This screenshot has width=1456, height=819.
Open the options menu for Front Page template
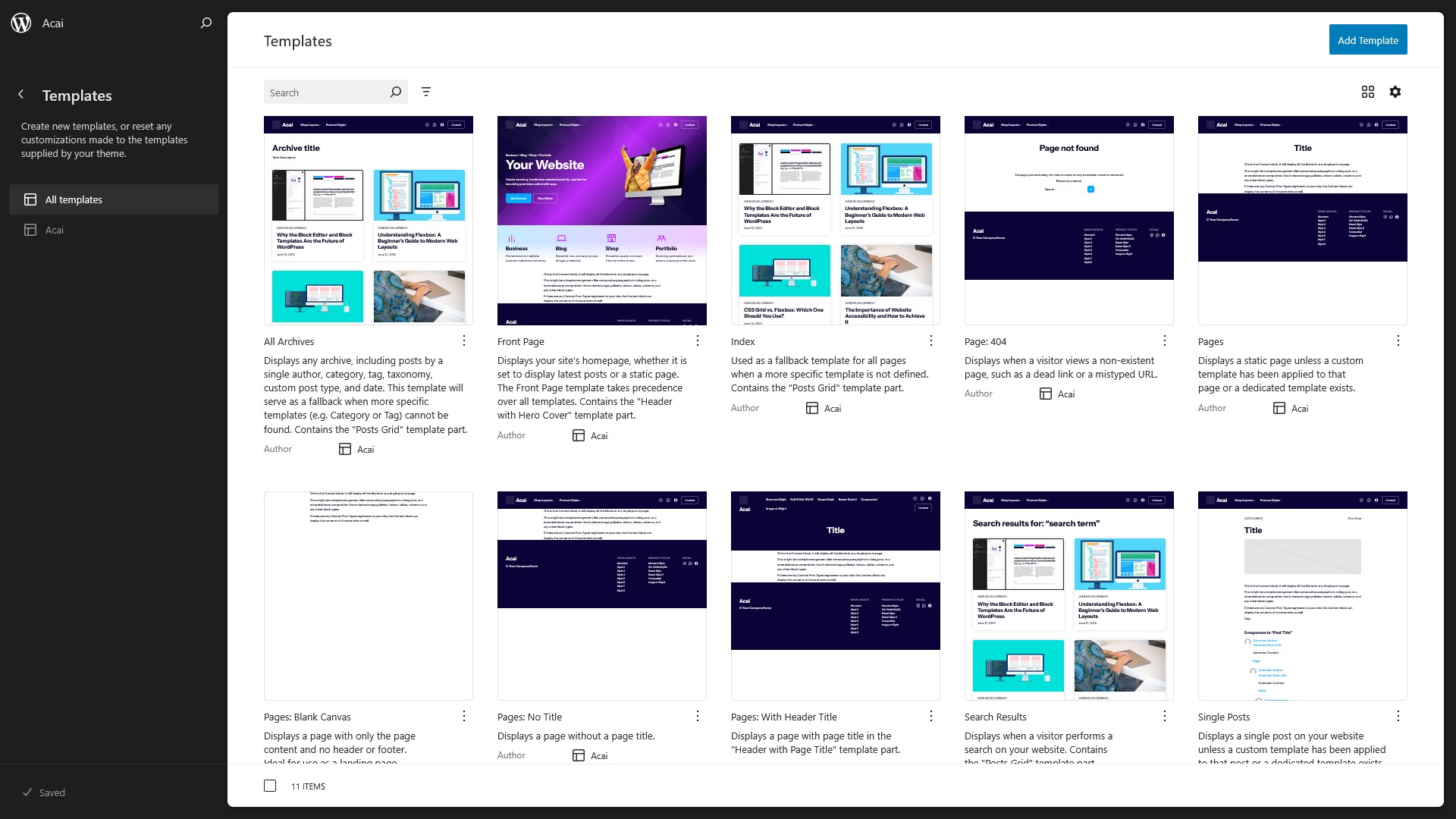(x=697, y=340)
